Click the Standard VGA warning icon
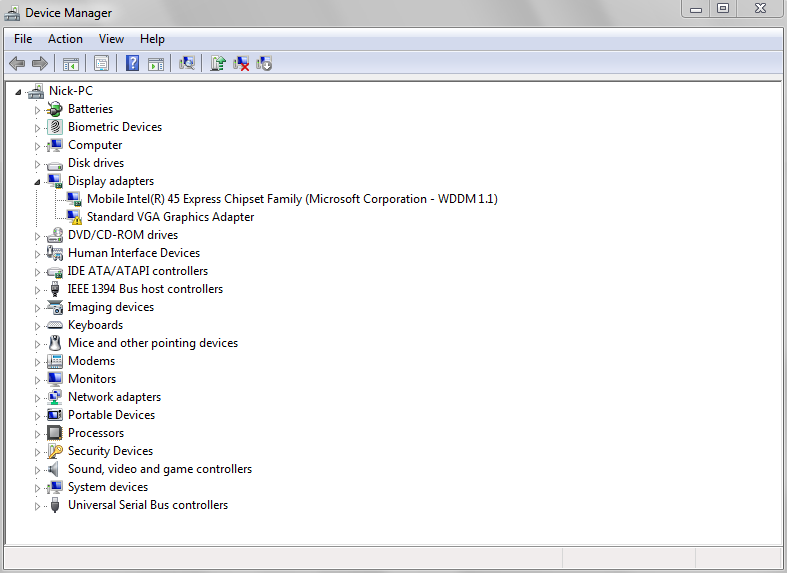This screenshot has width=787, height=573. 74,217
